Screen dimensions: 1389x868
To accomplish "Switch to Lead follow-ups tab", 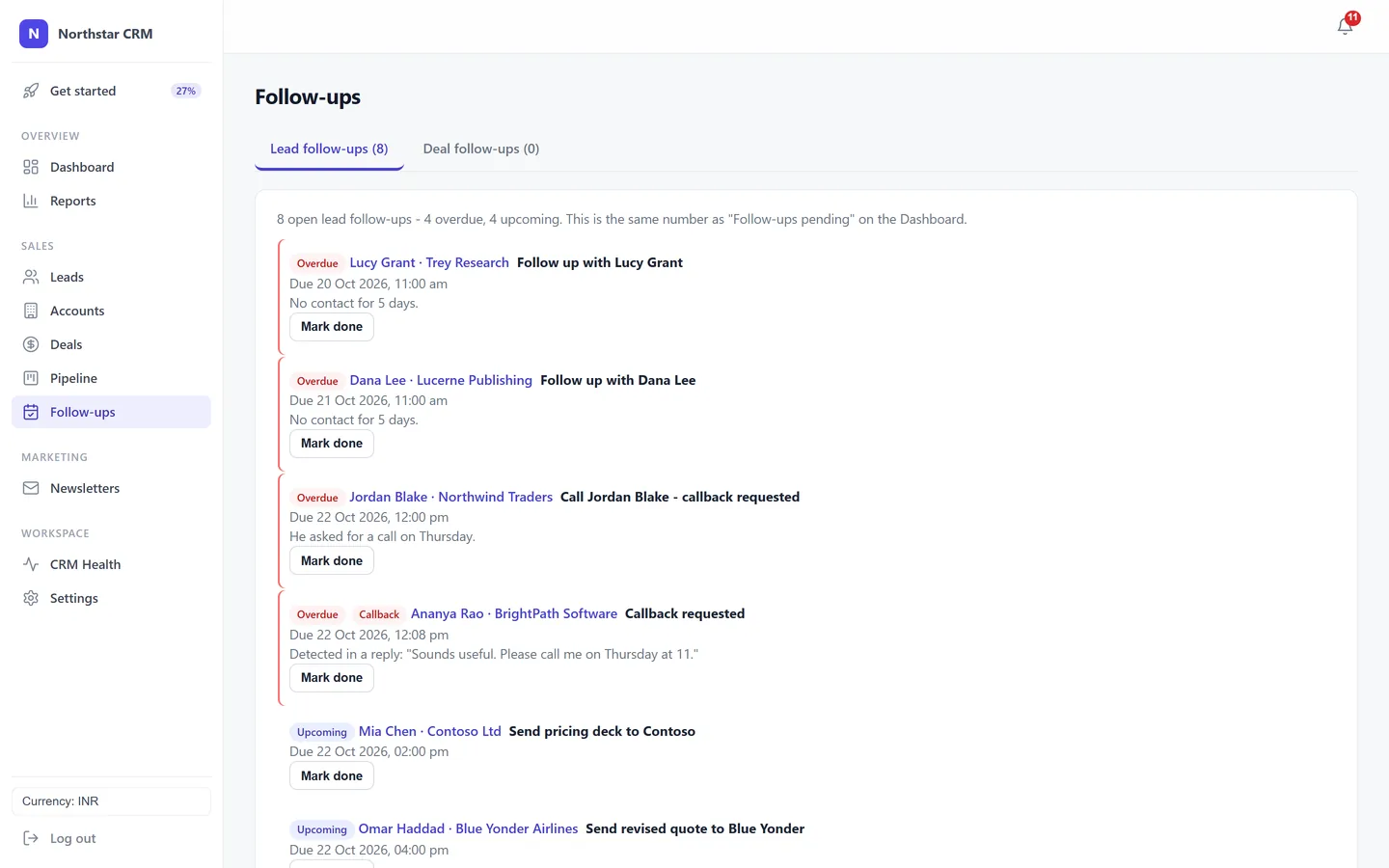I will pyautogui.click(x=329, y=149).
